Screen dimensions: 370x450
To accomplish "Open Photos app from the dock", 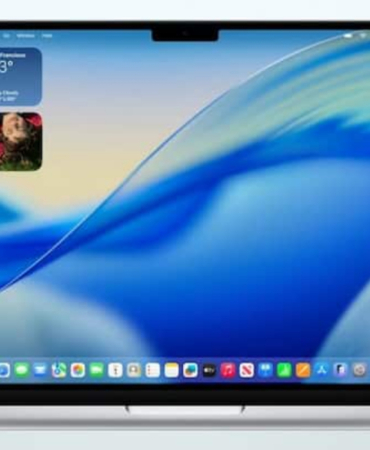I will 78,370.
